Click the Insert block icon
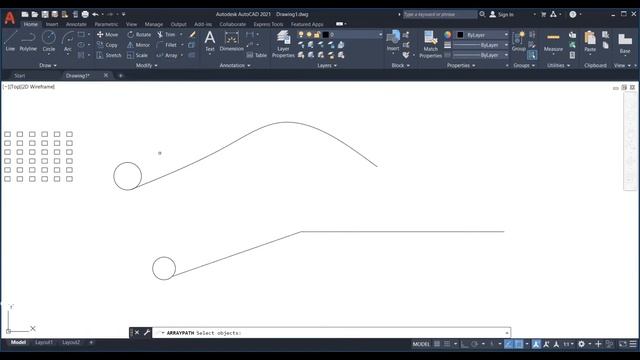The image size is (640, 360). [x=393, y=40]
